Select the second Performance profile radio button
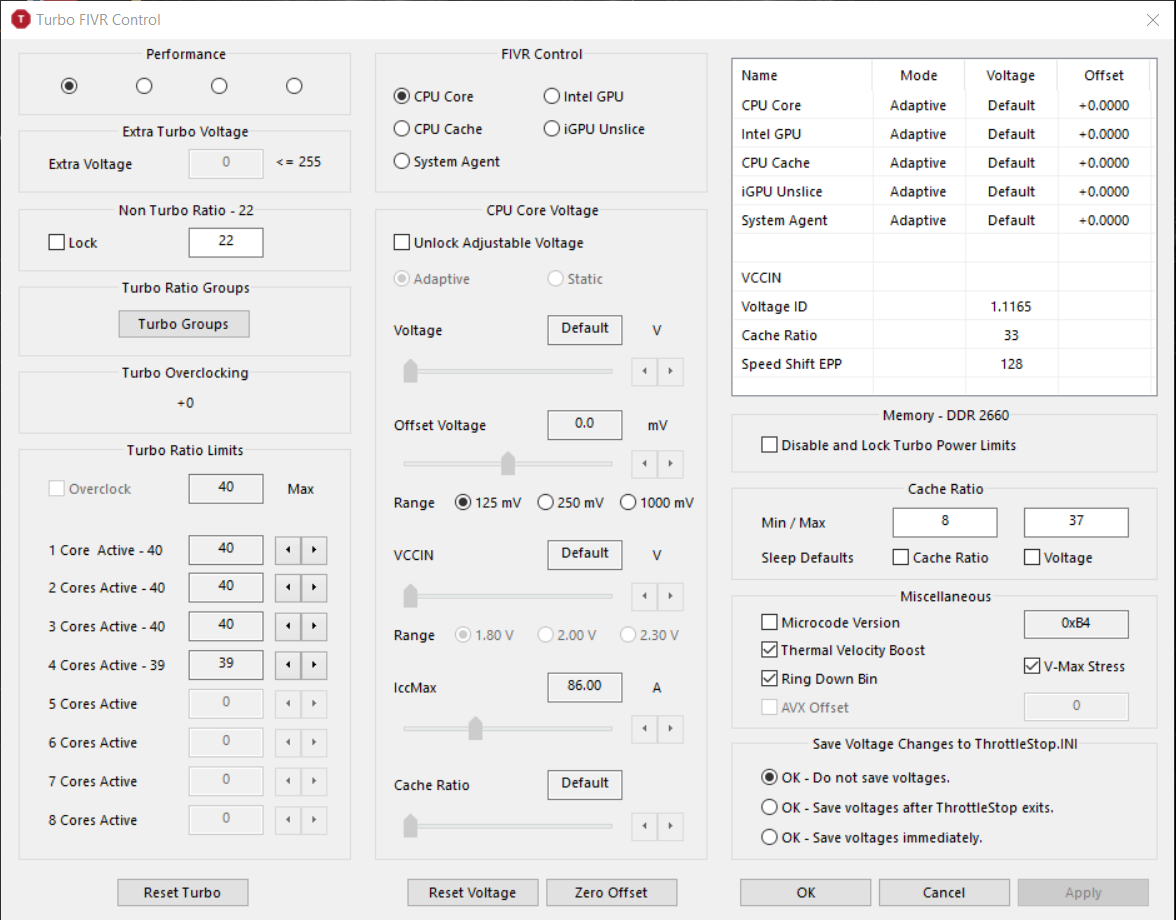The image size is (1176, 920). pyautogui.click(x=144, y=86)
